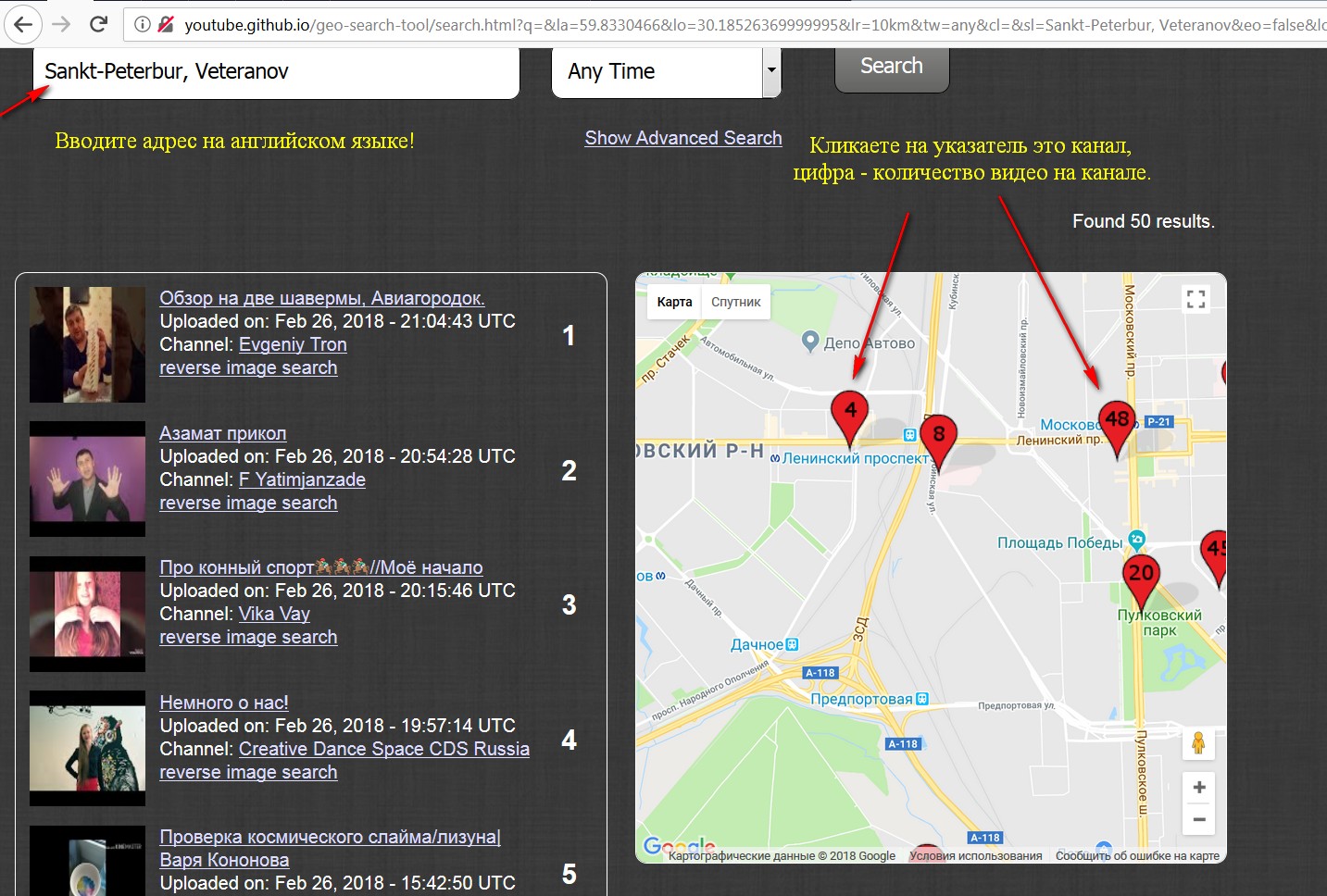The height and width of the screenshot is (896, 1327).
Task: Open the 'Про конный спорт' video link
Action: tap(321, 567)
